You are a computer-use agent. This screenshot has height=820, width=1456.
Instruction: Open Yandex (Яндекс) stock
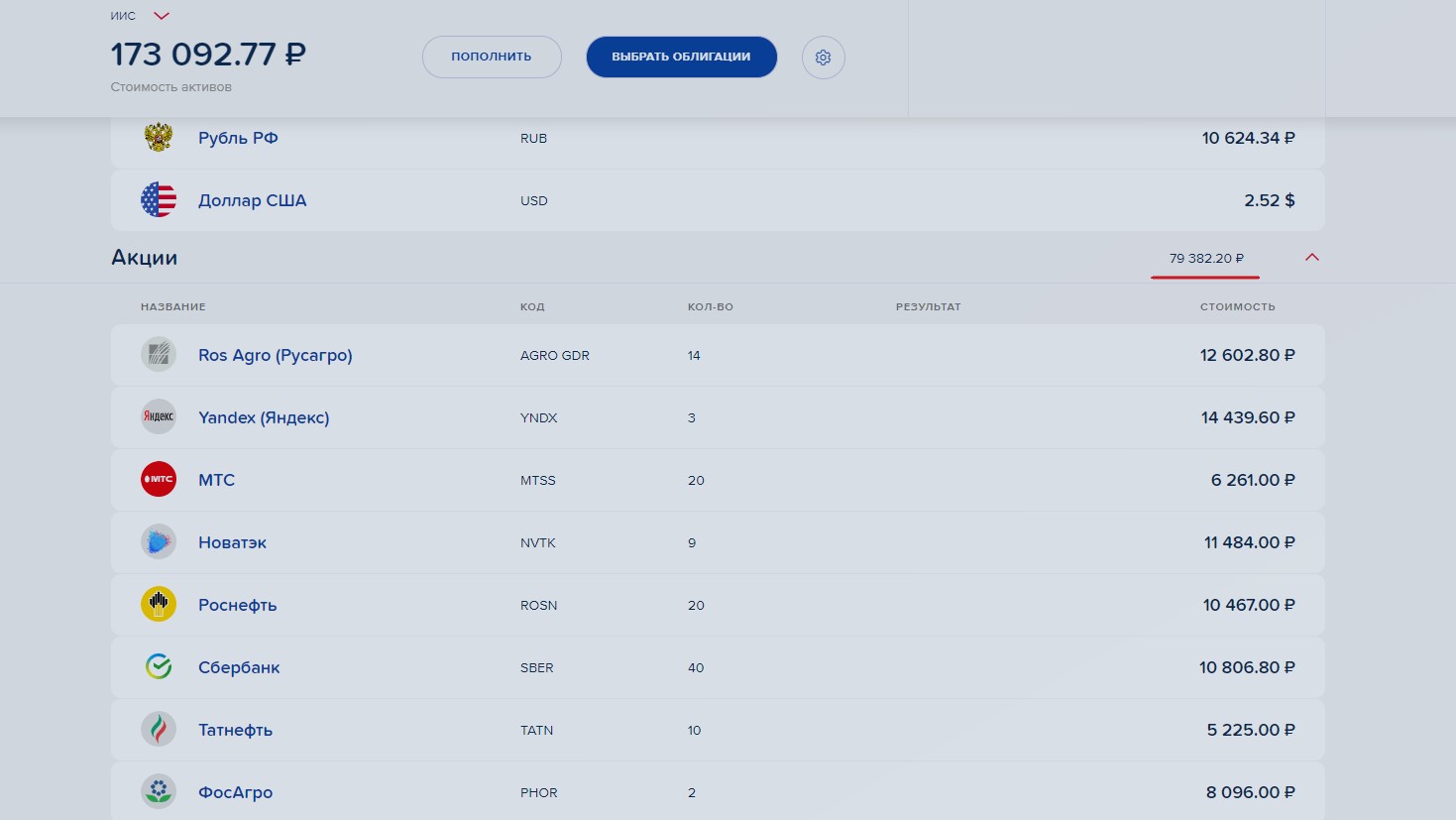click(264, 417)
